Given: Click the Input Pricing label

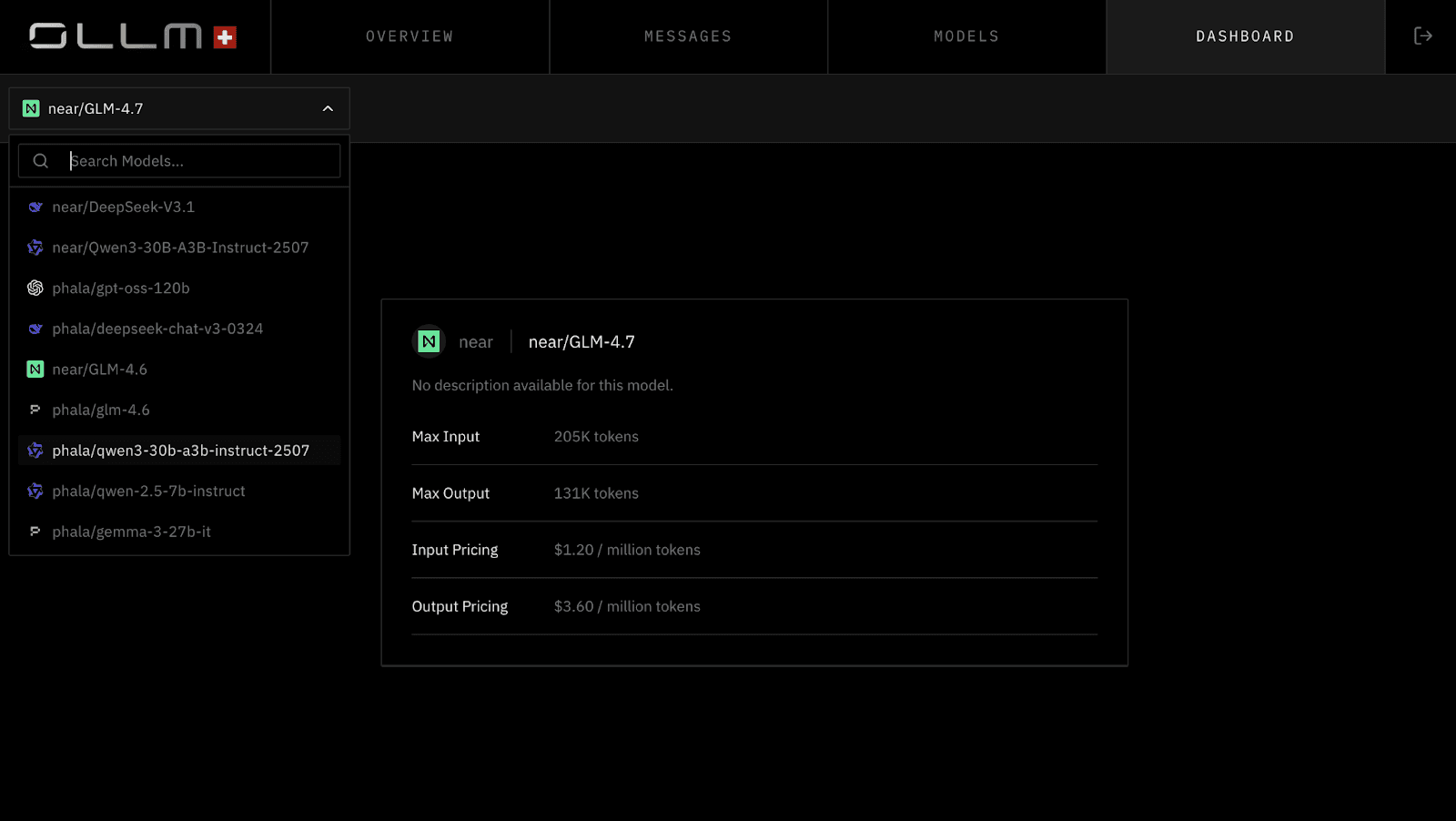Looking at the screenshot, I should point(455,550).
